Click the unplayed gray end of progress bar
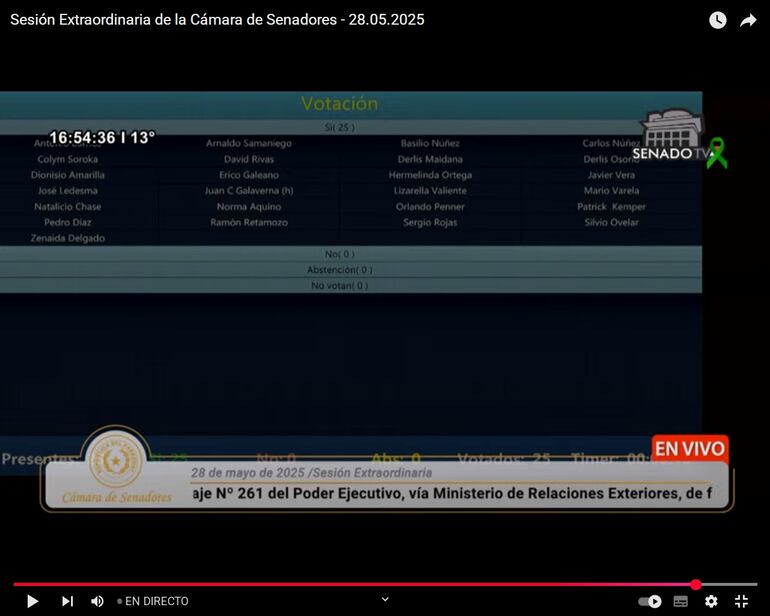 [x=730, y=584]
